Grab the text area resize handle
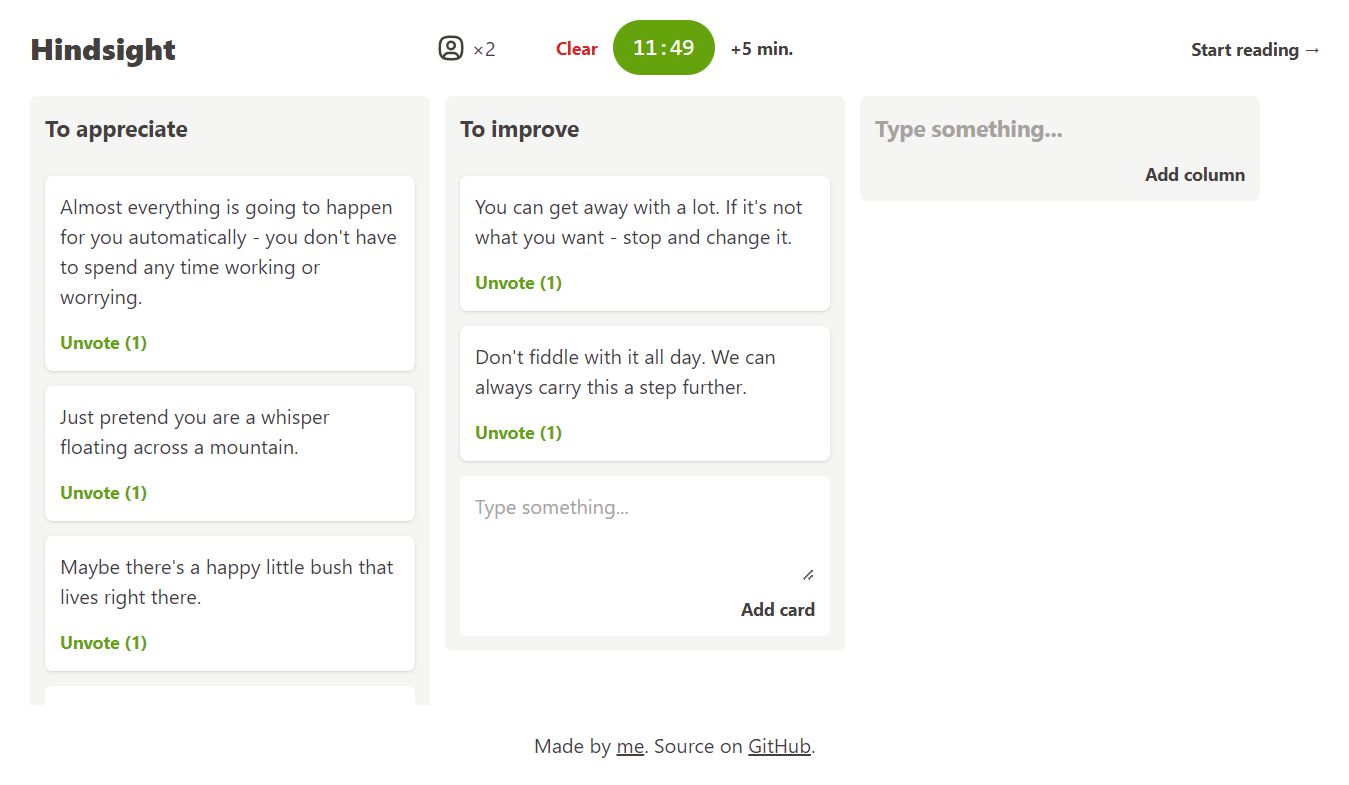The image size is (1349, 785). pos(808,574)
